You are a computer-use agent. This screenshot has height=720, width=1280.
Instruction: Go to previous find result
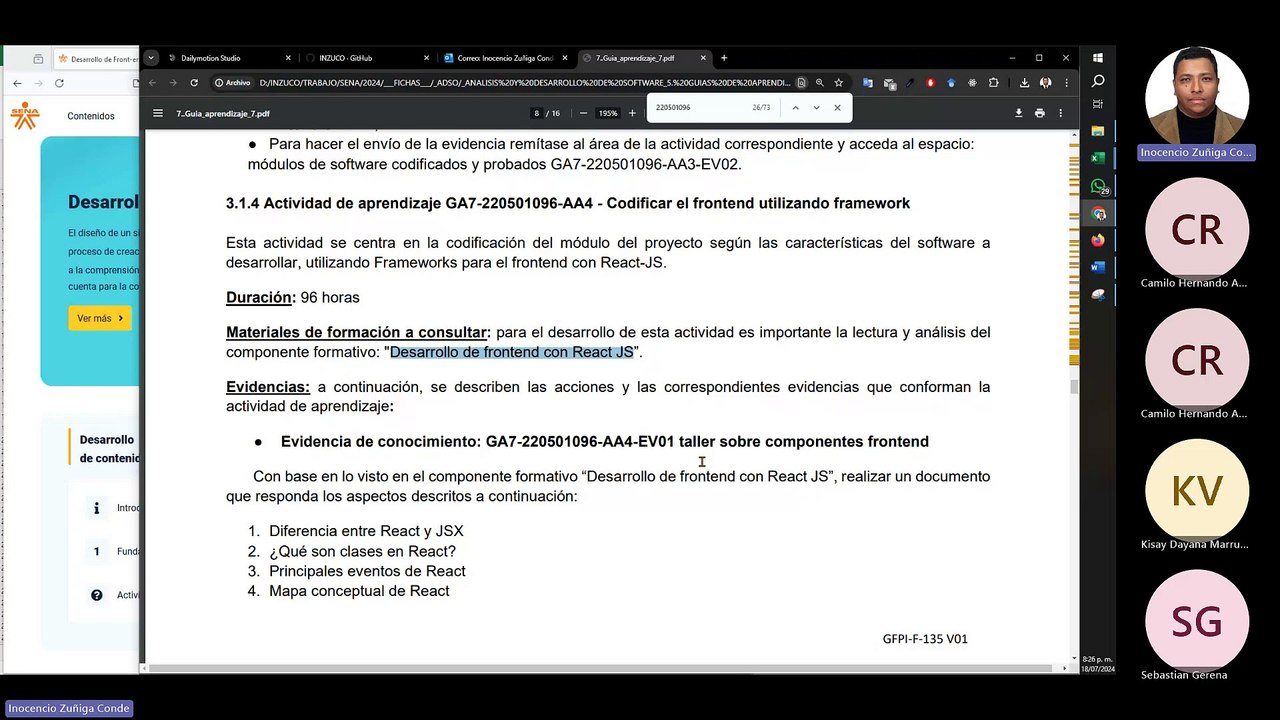click(x=795, y=107)
